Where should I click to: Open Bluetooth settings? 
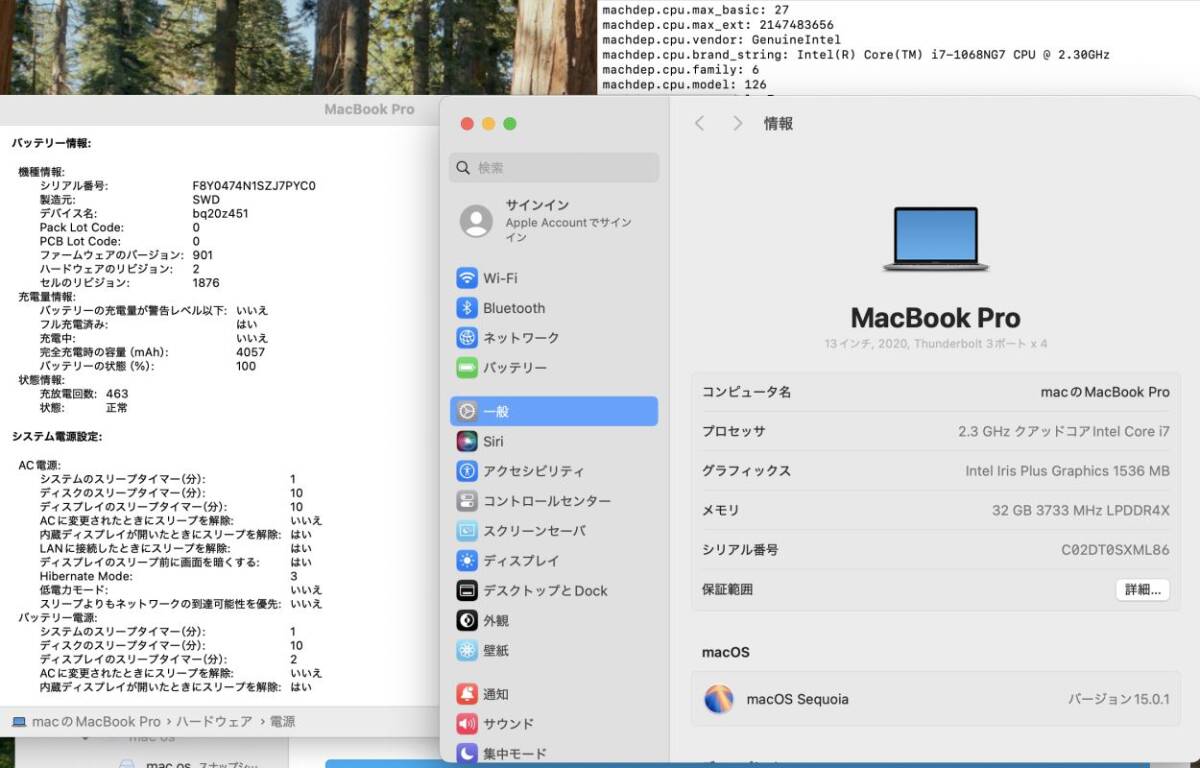(515, 308)
